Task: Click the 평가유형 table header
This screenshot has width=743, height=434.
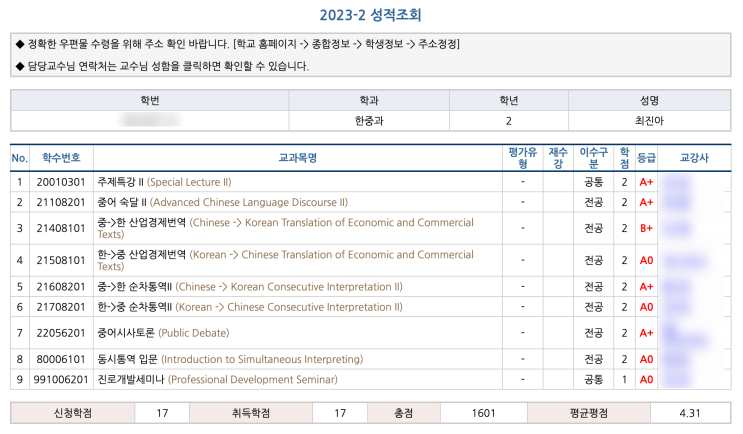Action: 523,158
